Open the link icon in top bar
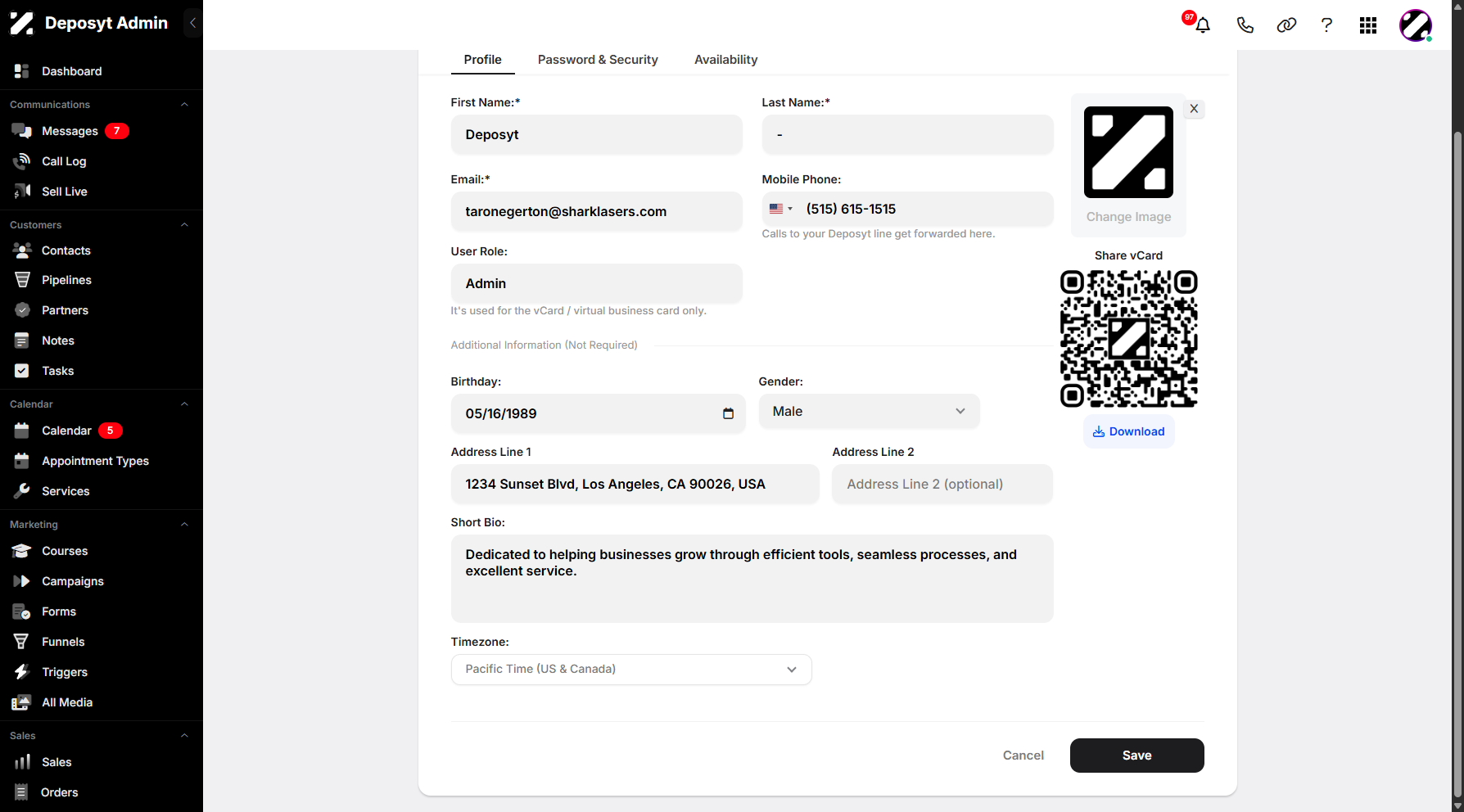Viewport: 1464px width, 812px height. point(1286,25)
